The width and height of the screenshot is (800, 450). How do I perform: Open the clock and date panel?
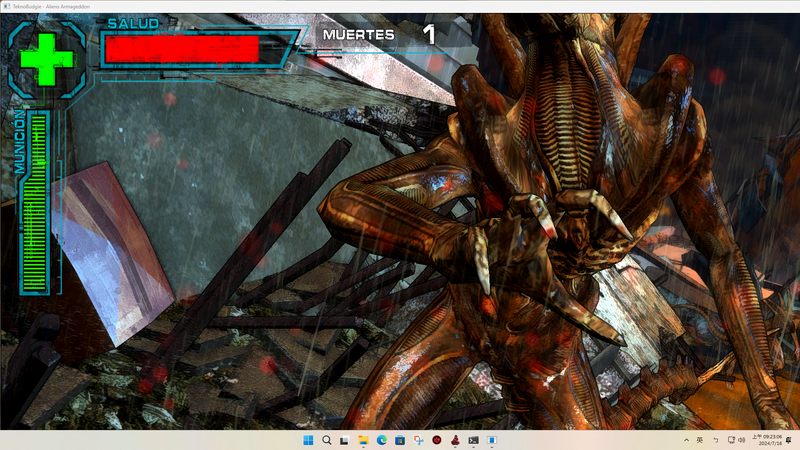point(767,440)
